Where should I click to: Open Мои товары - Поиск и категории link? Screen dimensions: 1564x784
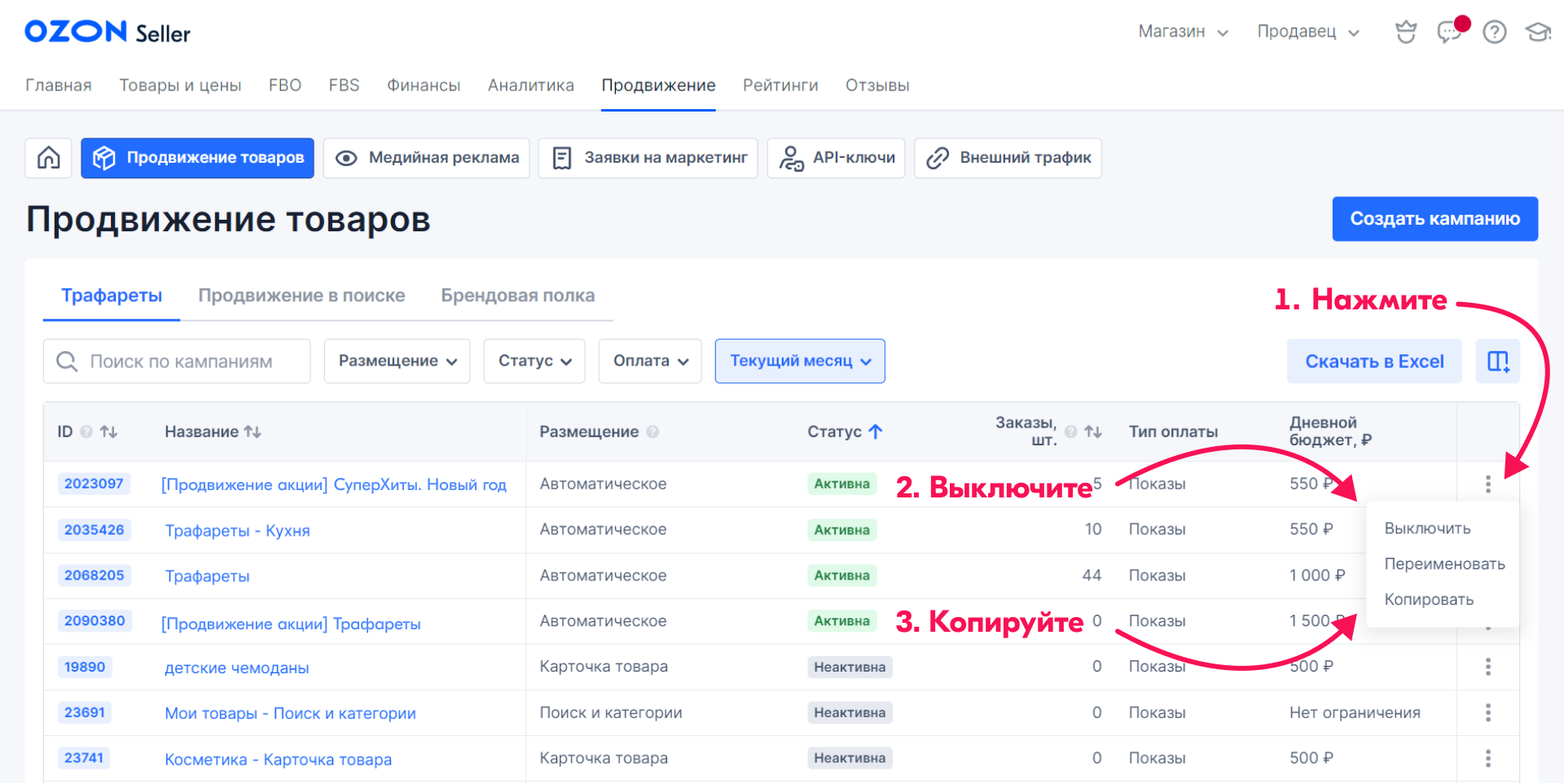[290, 714]
